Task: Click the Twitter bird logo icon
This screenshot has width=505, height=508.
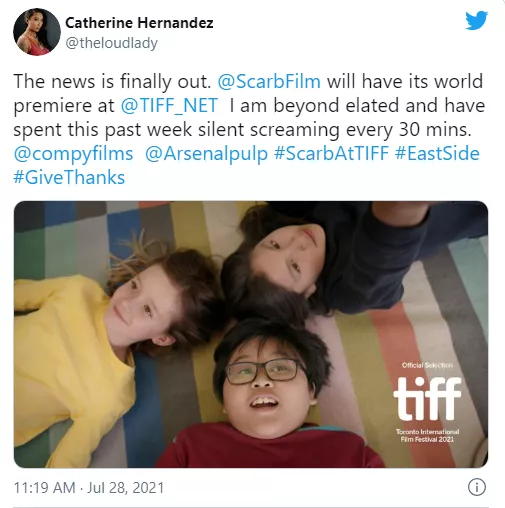Action: (476, 20)
